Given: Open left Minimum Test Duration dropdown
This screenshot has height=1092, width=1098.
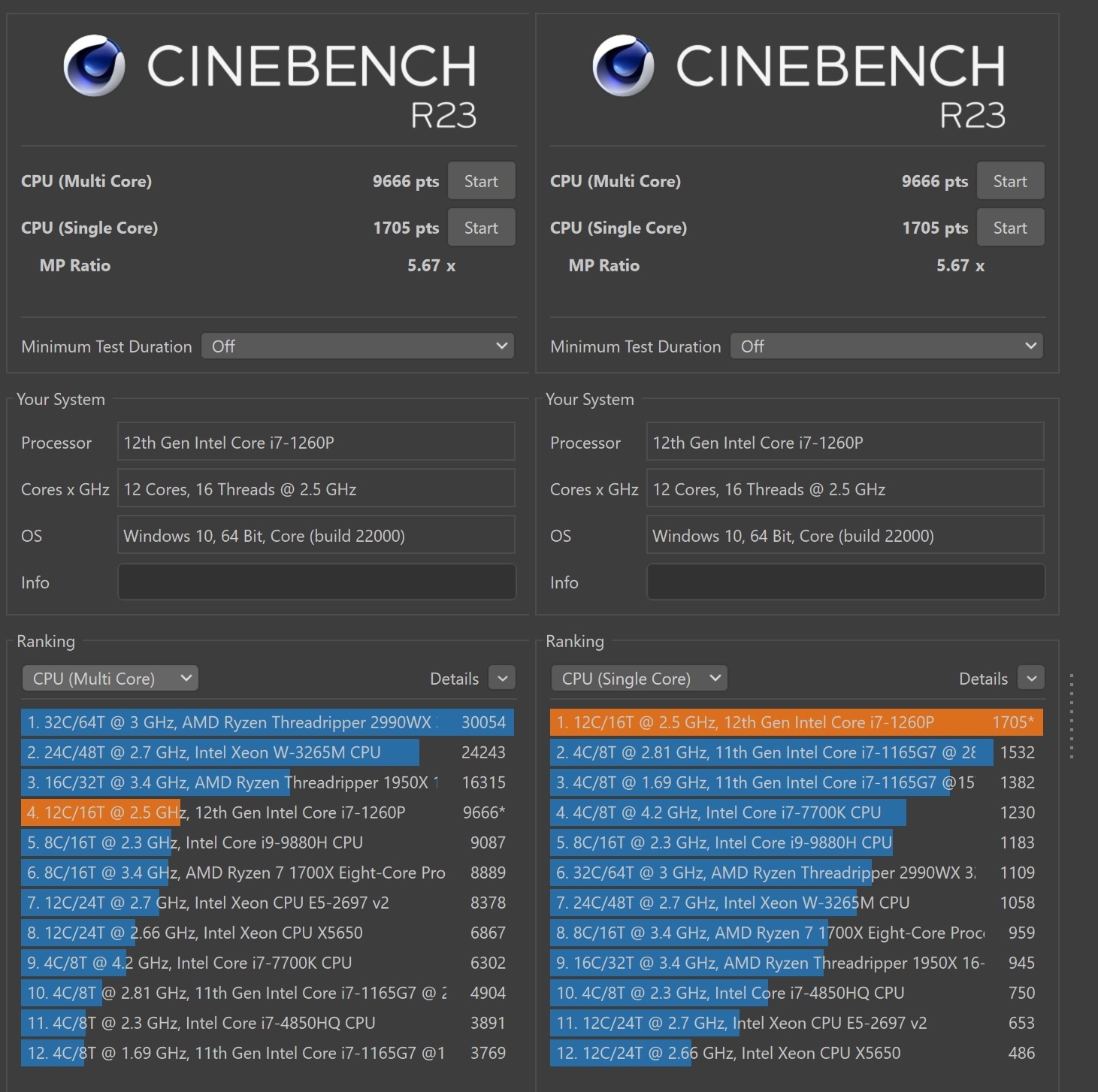Looking at the screenshot, I should pyautogui.click(x=358, y=346).
